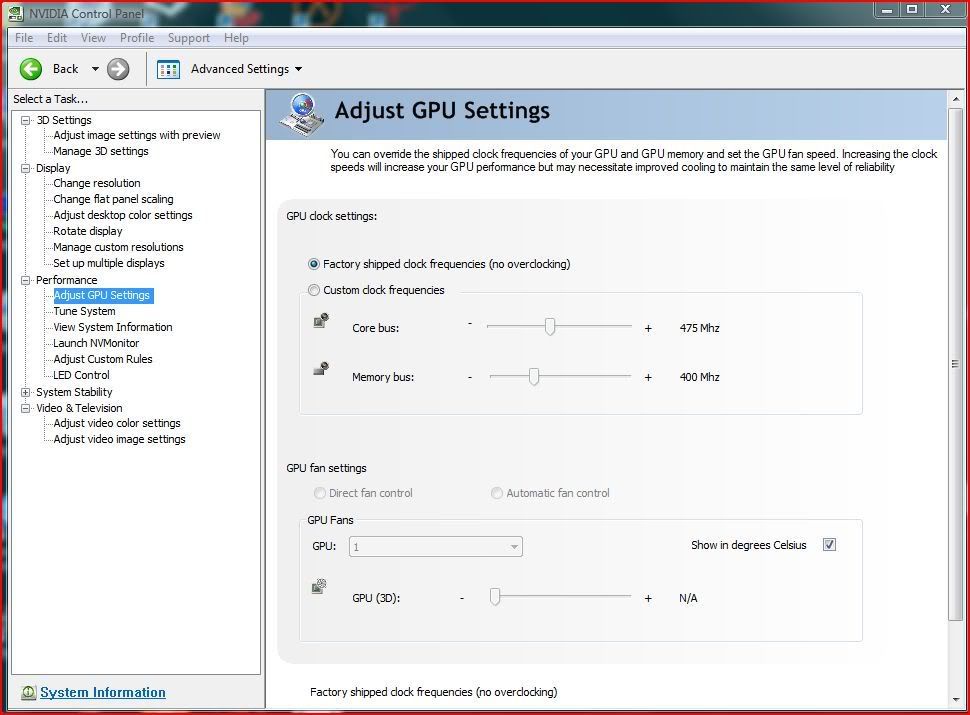Collapse the 3D Settings tree node
This screenshot has height=715, width=970.
(25, 120)
